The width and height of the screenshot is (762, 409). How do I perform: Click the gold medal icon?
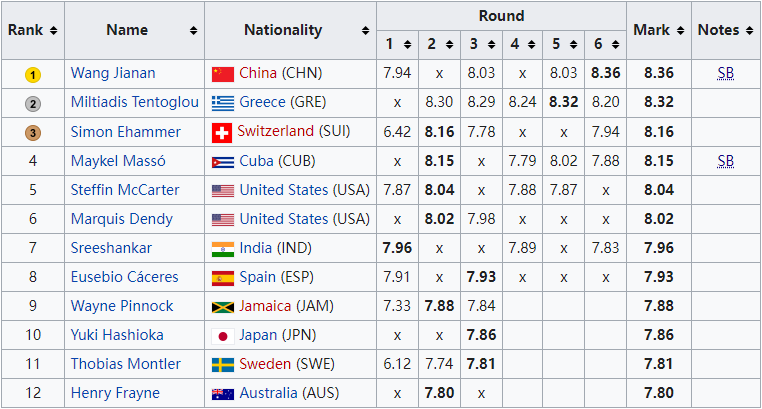click(x=32, y=74)
